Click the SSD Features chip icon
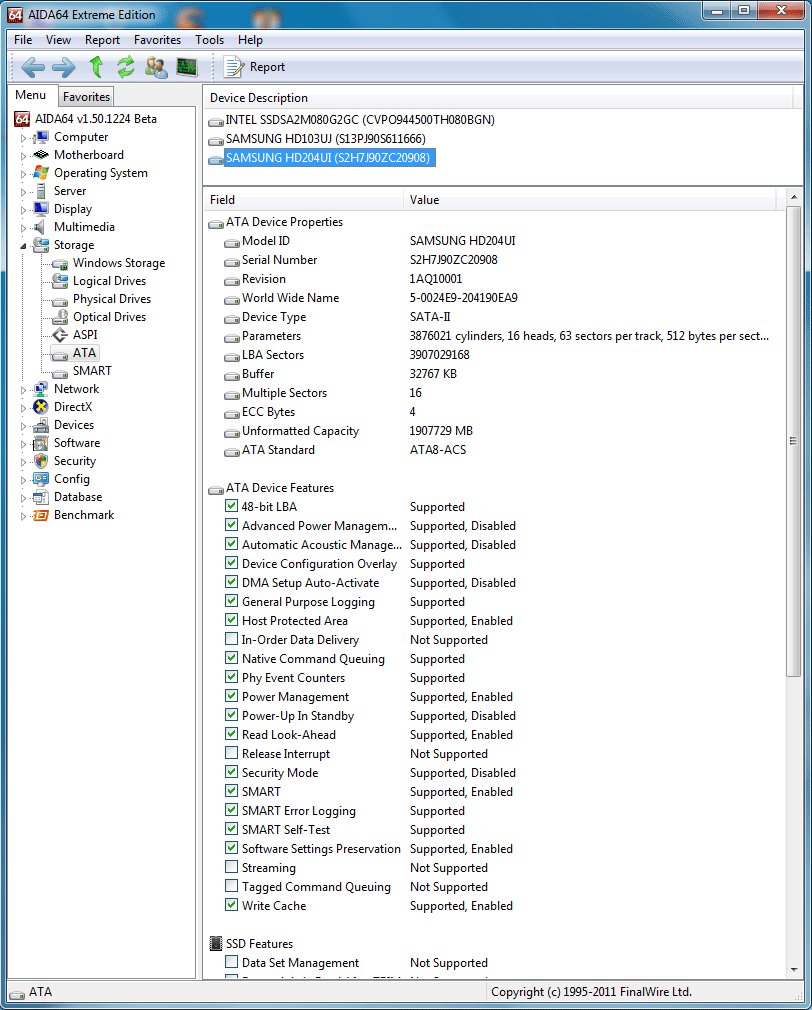Viewport: 812px width, 1010px height. coord(216,944)
